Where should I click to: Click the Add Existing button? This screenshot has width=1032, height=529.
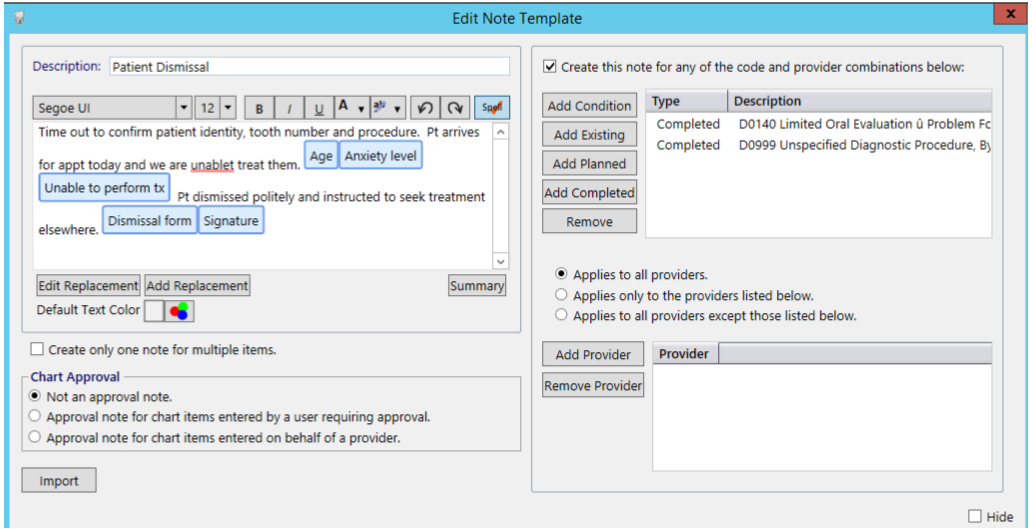pos(590,135)
